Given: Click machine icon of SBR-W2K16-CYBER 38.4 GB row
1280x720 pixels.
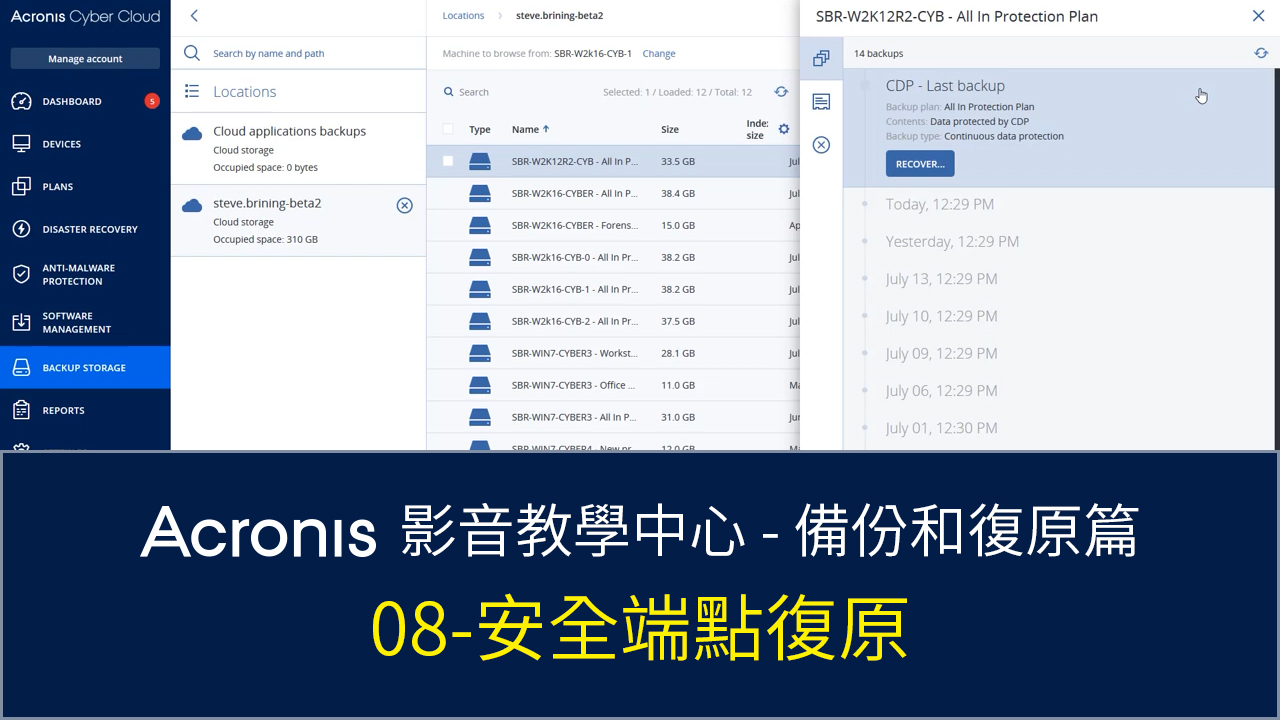Looking at the screenshot, I should point(480,193).
